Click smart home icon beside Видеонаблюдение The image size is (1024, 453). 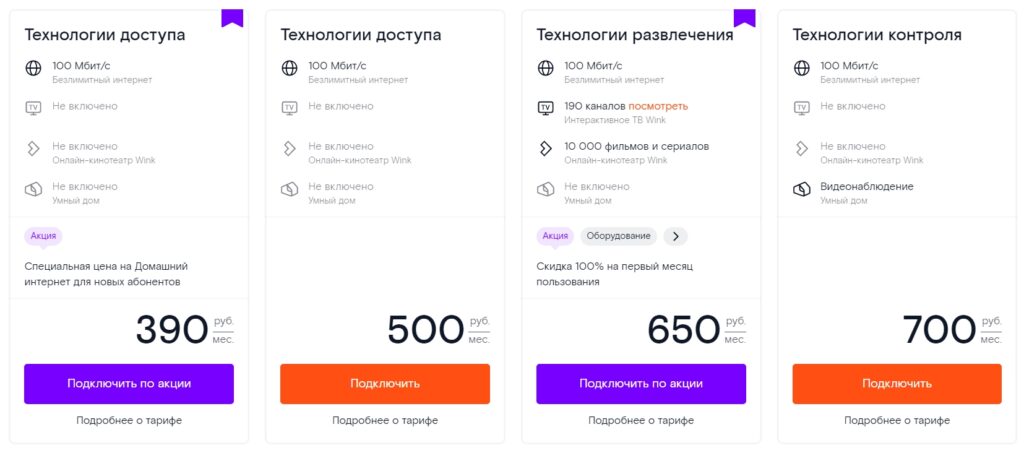click(801, 190)
